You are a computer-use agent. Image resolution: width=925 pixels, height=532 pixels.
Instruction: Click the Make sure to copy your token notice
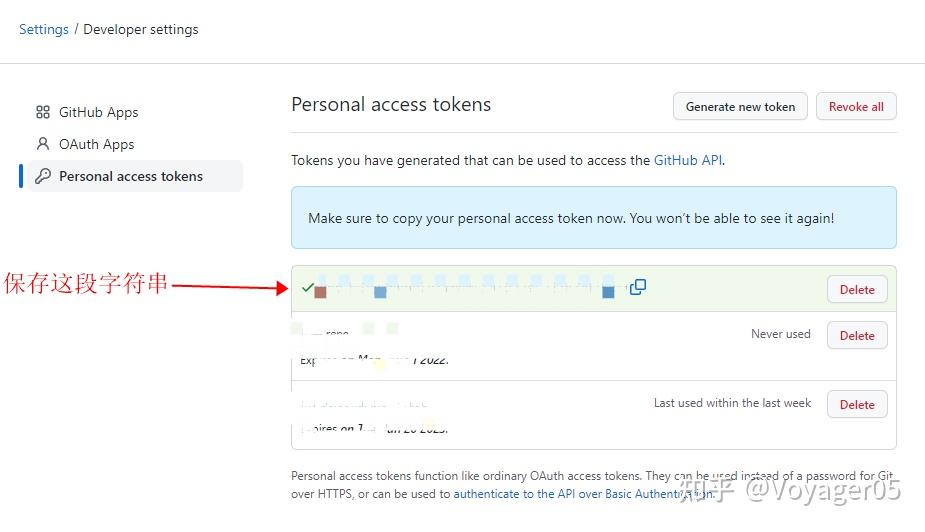593,218
